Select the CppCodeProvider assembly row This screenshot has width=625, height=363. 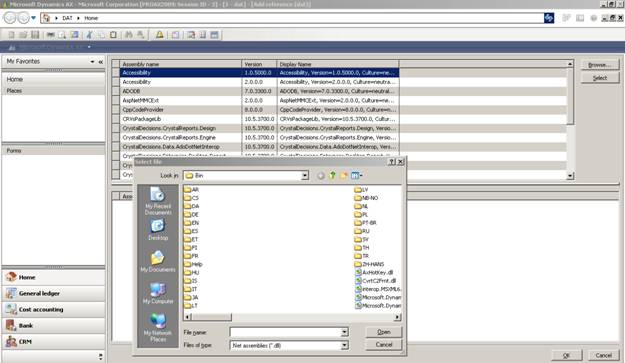[259, 110]
